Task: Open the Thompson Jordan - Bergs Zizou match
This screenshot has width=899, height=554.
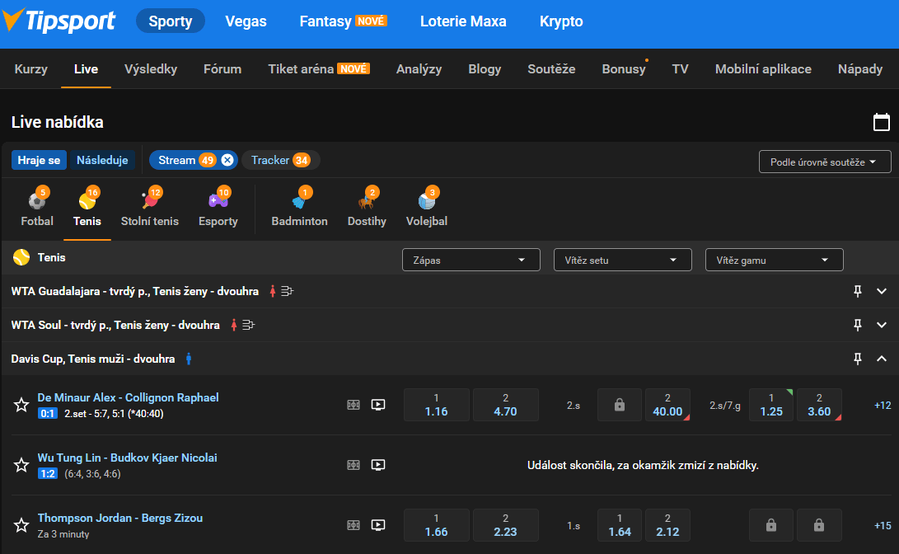Action: 120,518
